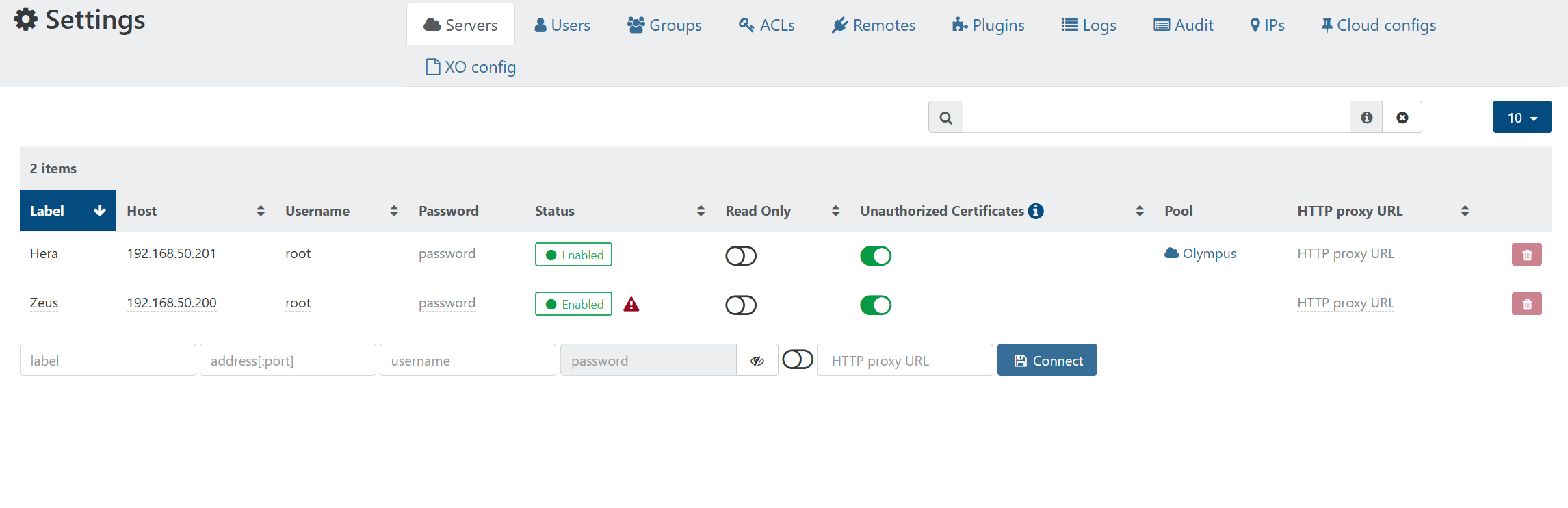
Task: Open the XO config tab
Action: pyautogui.click(x=471, y=66)
